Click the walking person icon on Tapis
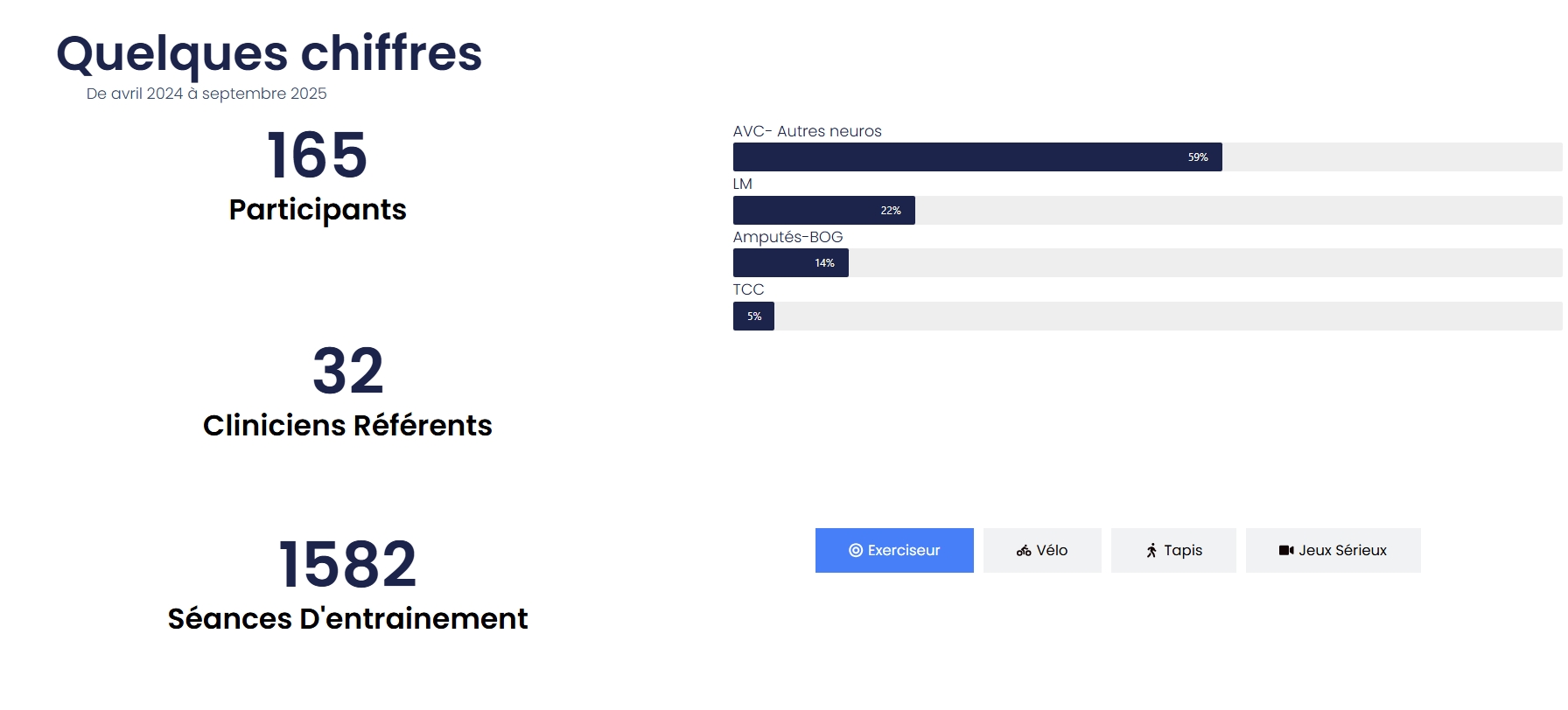The height and width of the screenshot is (710, 1568). [x=1151, y=551]
